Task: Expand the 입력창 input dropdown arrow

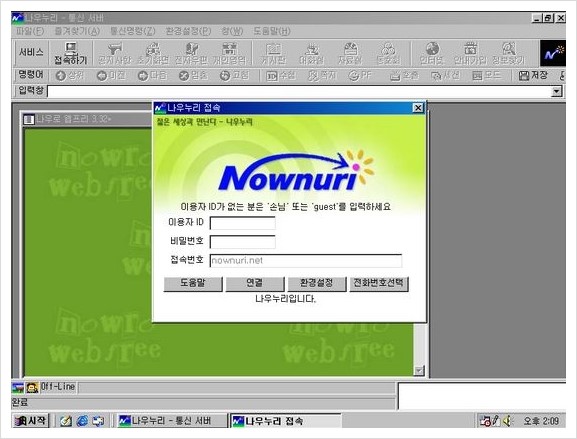Action: 557,91
